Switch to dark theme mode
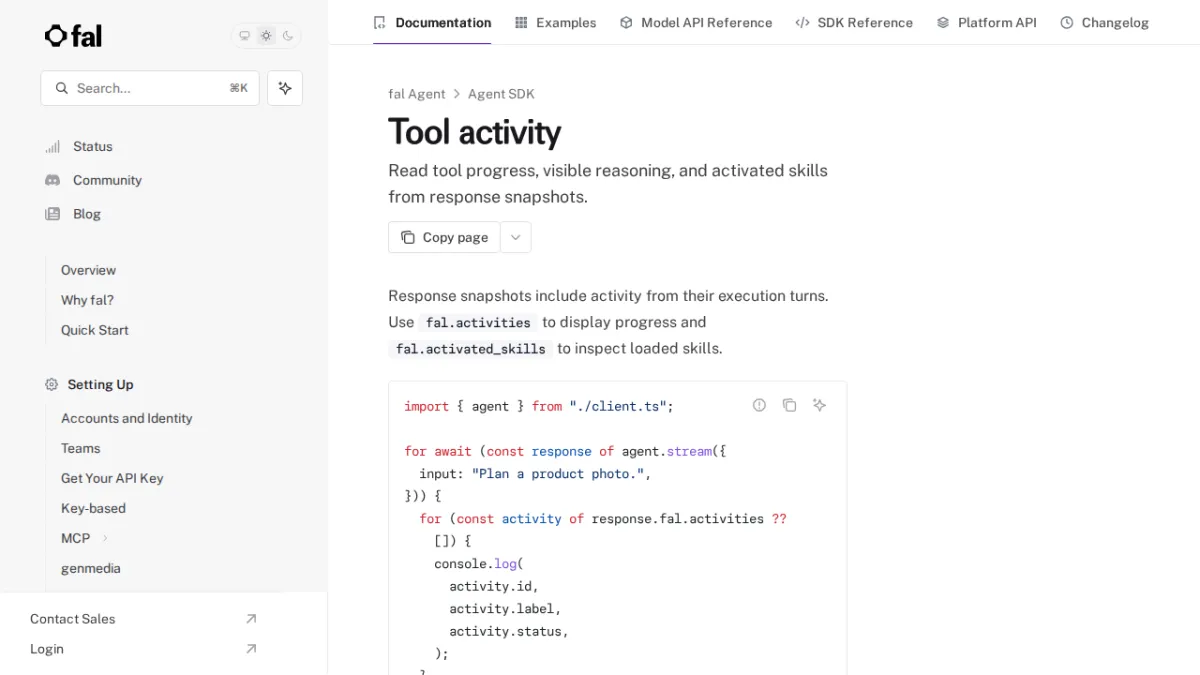The width and height of the screenshot is (1200, 675). 288,36
